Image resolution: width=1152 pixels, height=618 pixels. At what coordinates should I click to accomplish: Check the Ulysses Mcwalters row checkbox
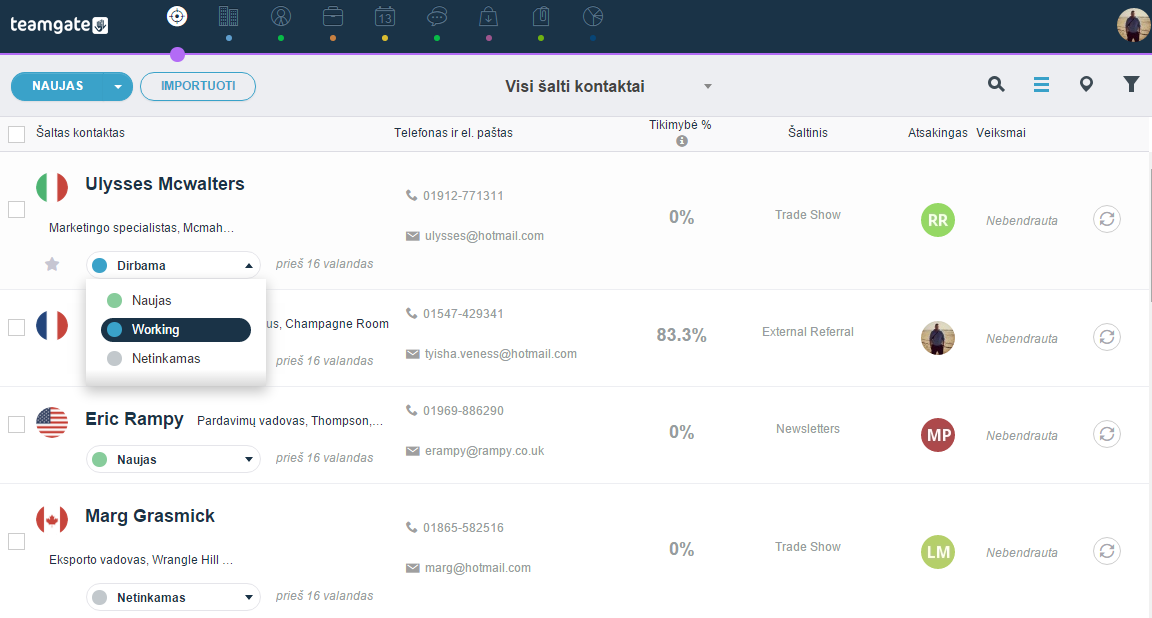point(16,209)
